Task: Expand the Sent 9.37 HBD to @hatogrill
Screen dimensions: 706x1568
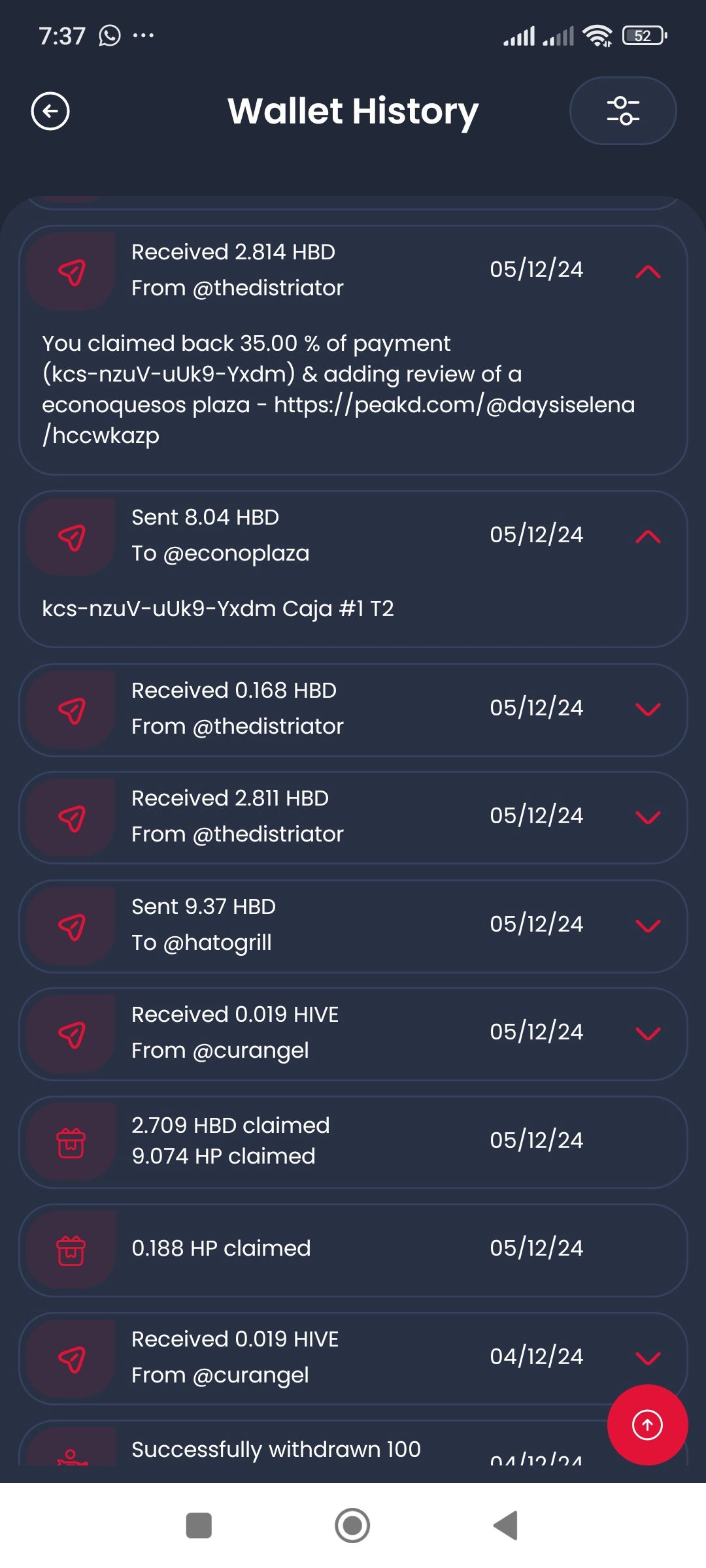Action: click(648, 926)
